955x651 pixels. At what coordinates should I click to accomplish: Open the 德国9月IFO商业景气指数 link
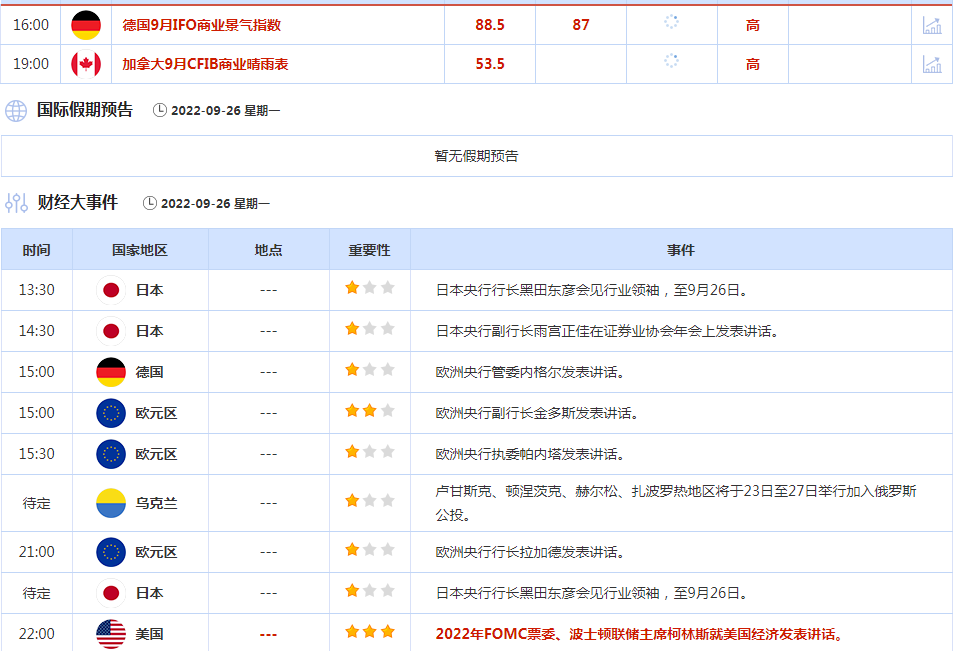coord(201,25)
